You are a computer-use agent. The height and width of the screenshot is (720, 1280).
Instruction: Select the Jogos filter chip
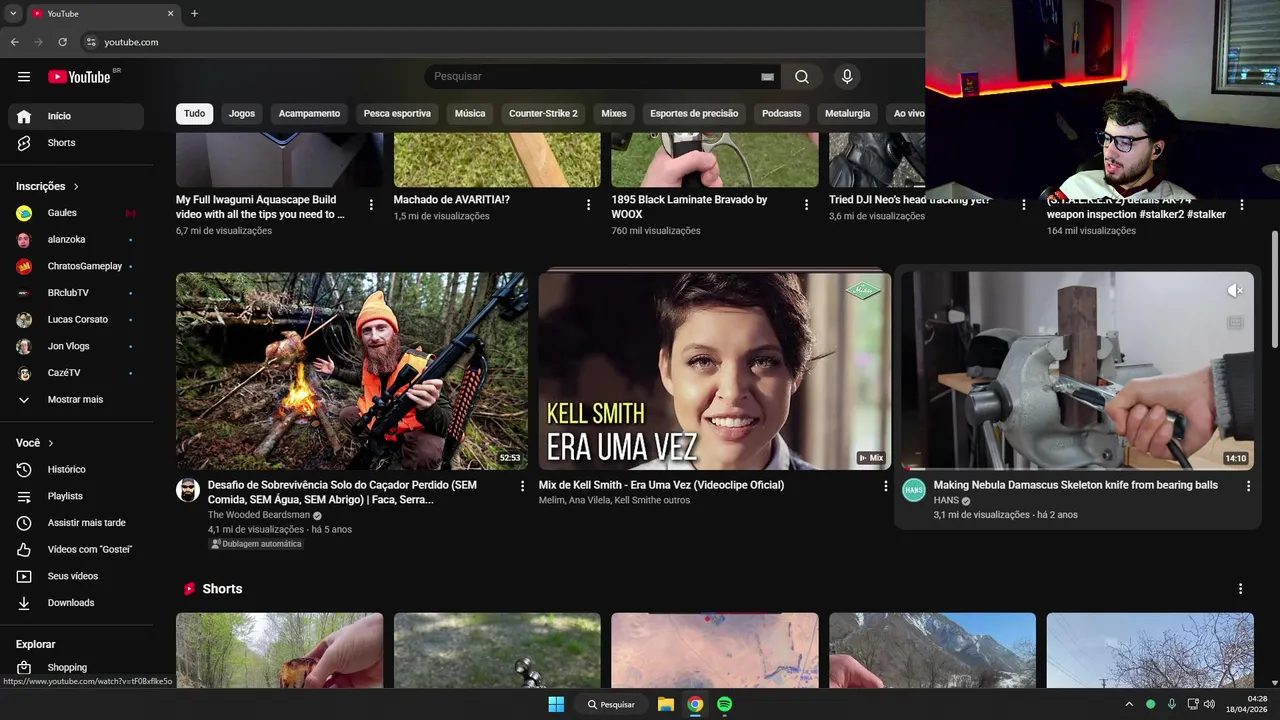[242, 113]
